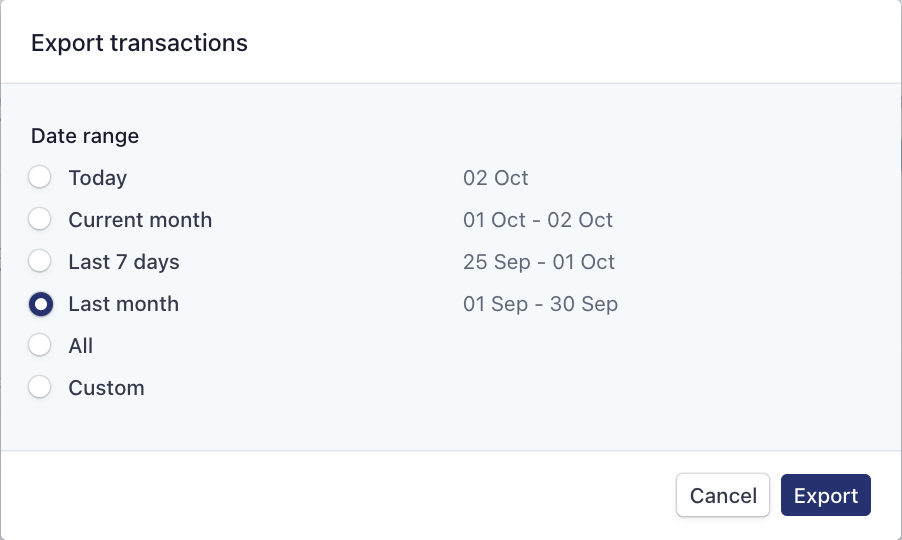The image size is (902, 540).
Task: Click the "Date range" section heading
Action: pos(85,136)
